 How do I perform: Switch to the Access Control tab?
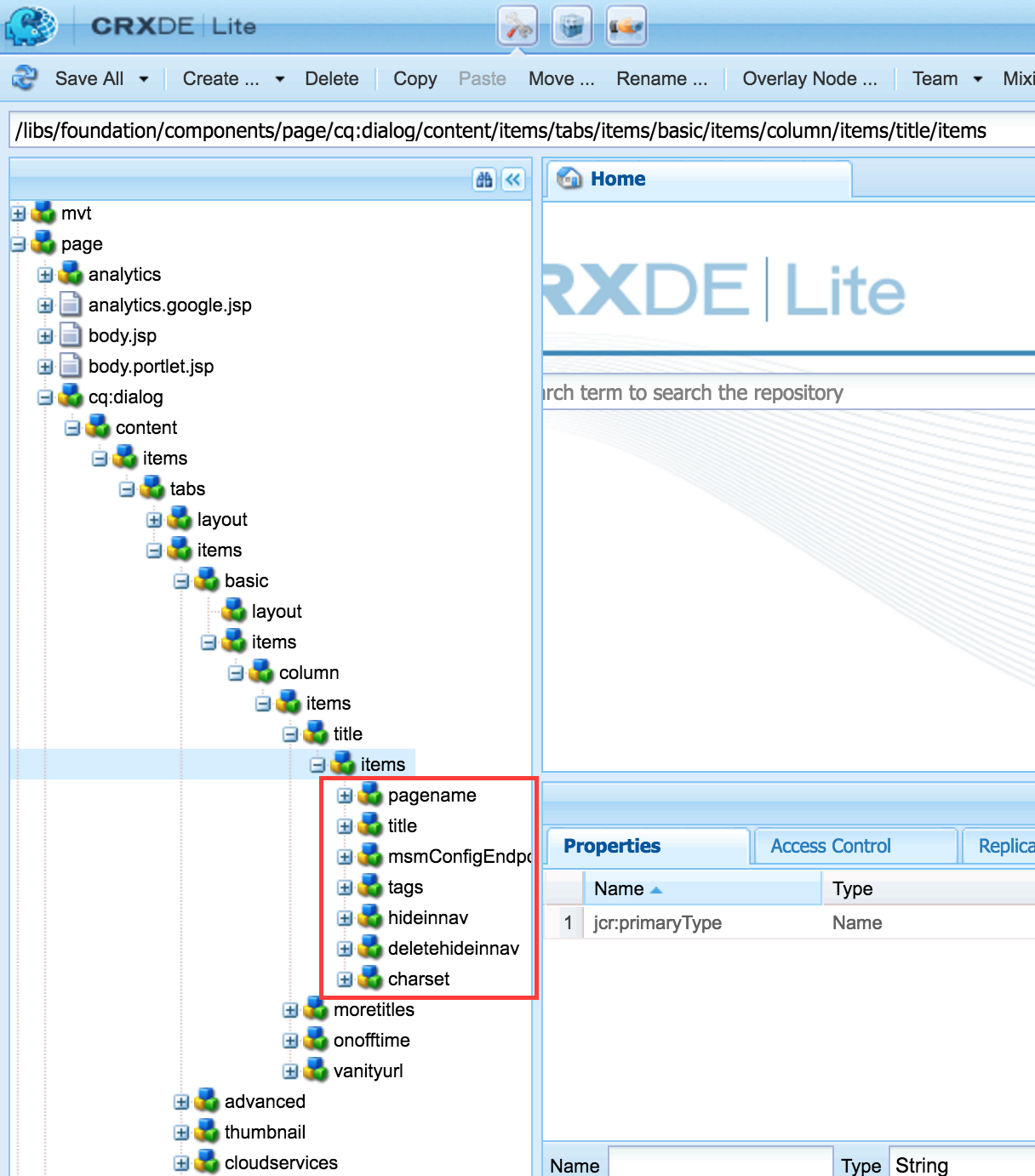(x=855, y=846)
